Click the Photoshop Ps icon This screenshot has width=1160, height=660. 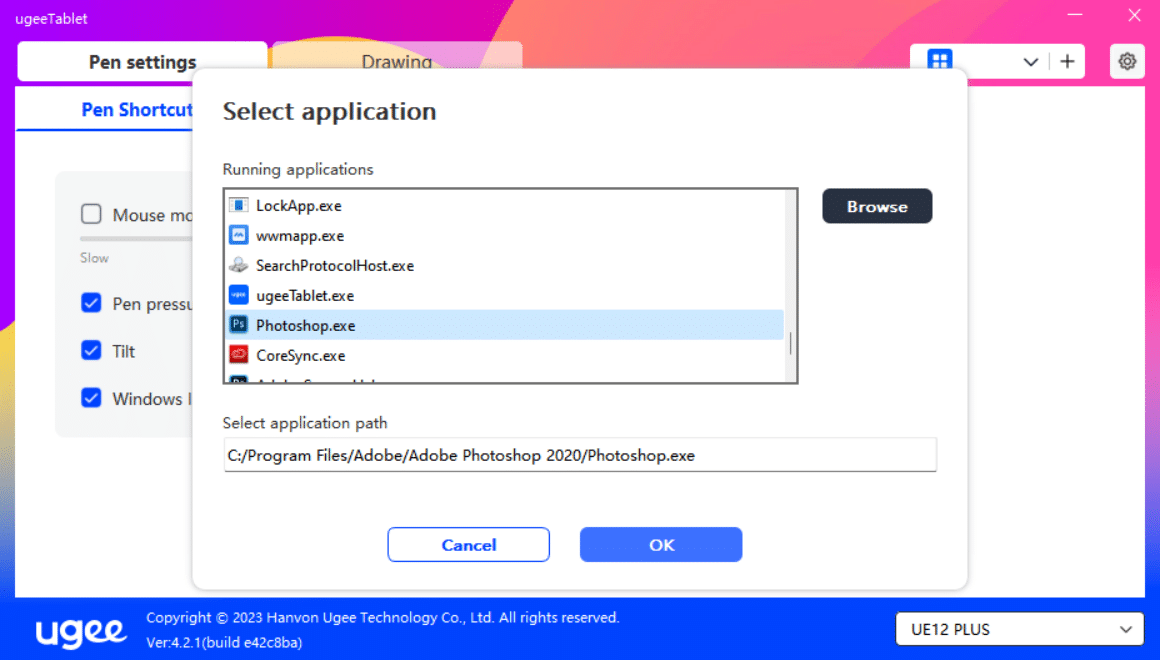click(x=238, y=325)
